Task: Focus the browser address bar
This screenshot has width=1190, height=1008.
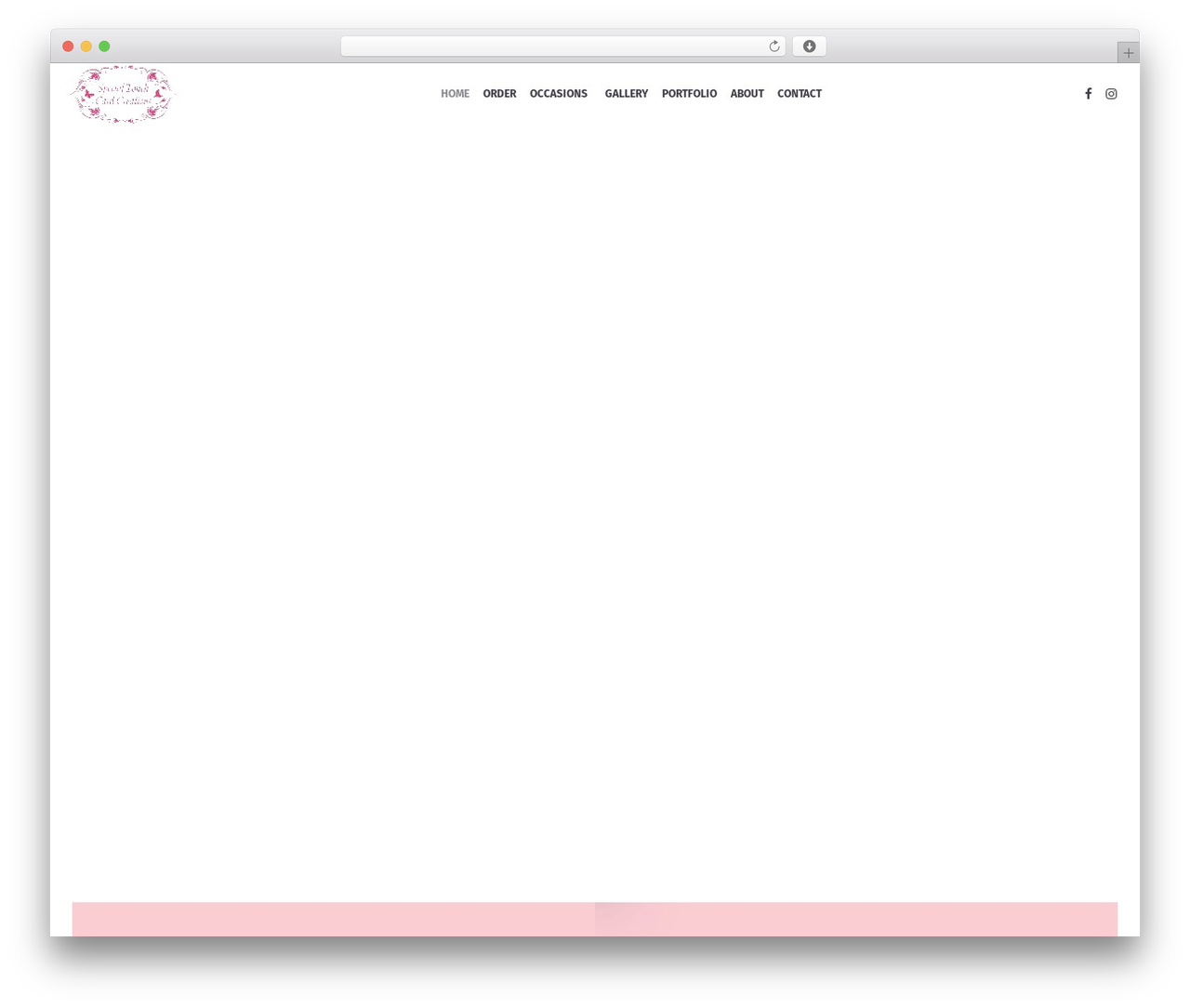Action: (x=562, y=46)
